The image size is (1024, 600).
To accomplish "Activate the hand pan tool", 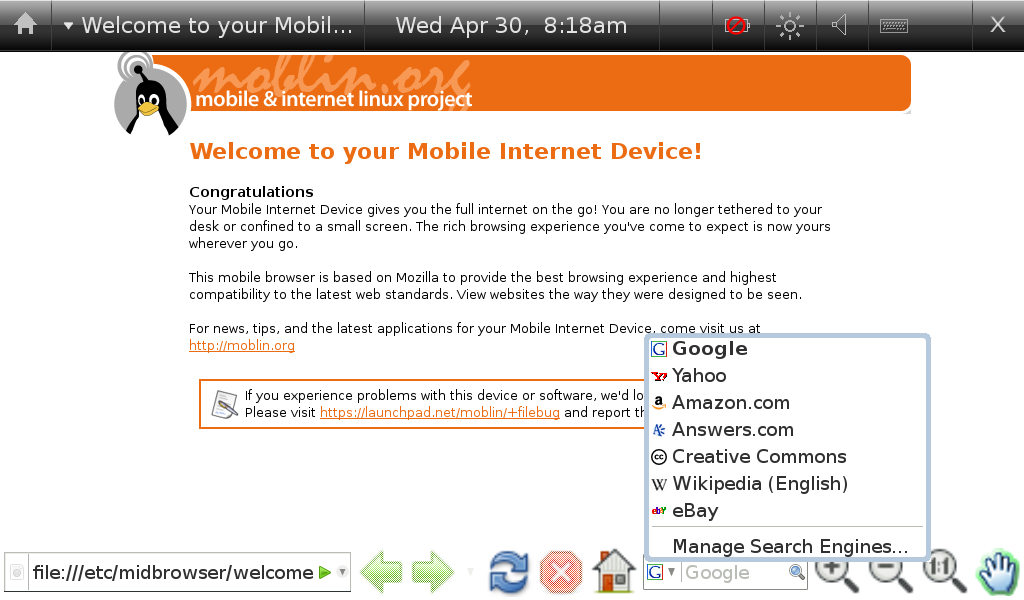I will [x=998, y=573].
